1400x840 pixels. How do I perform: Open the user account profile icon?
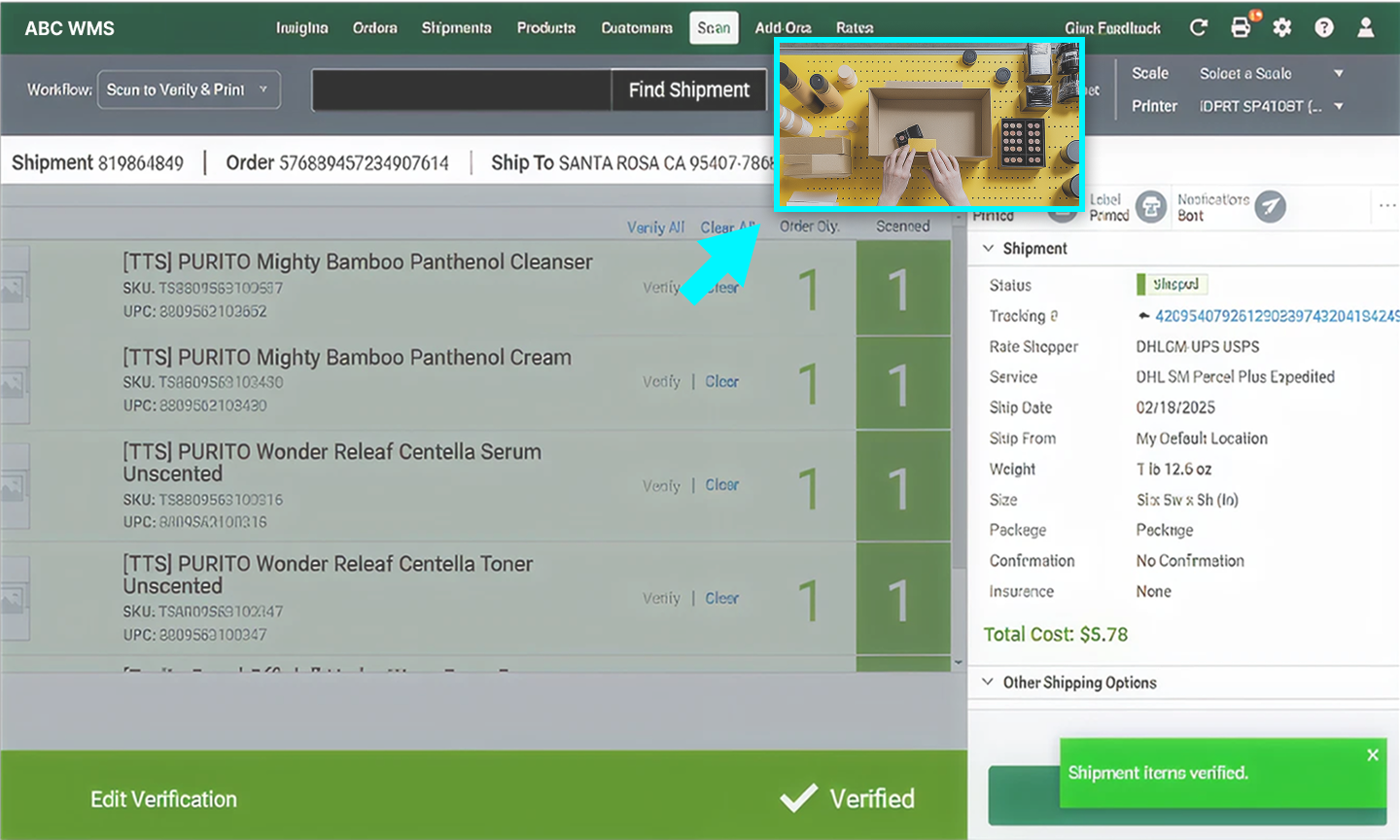(1366, 28)
